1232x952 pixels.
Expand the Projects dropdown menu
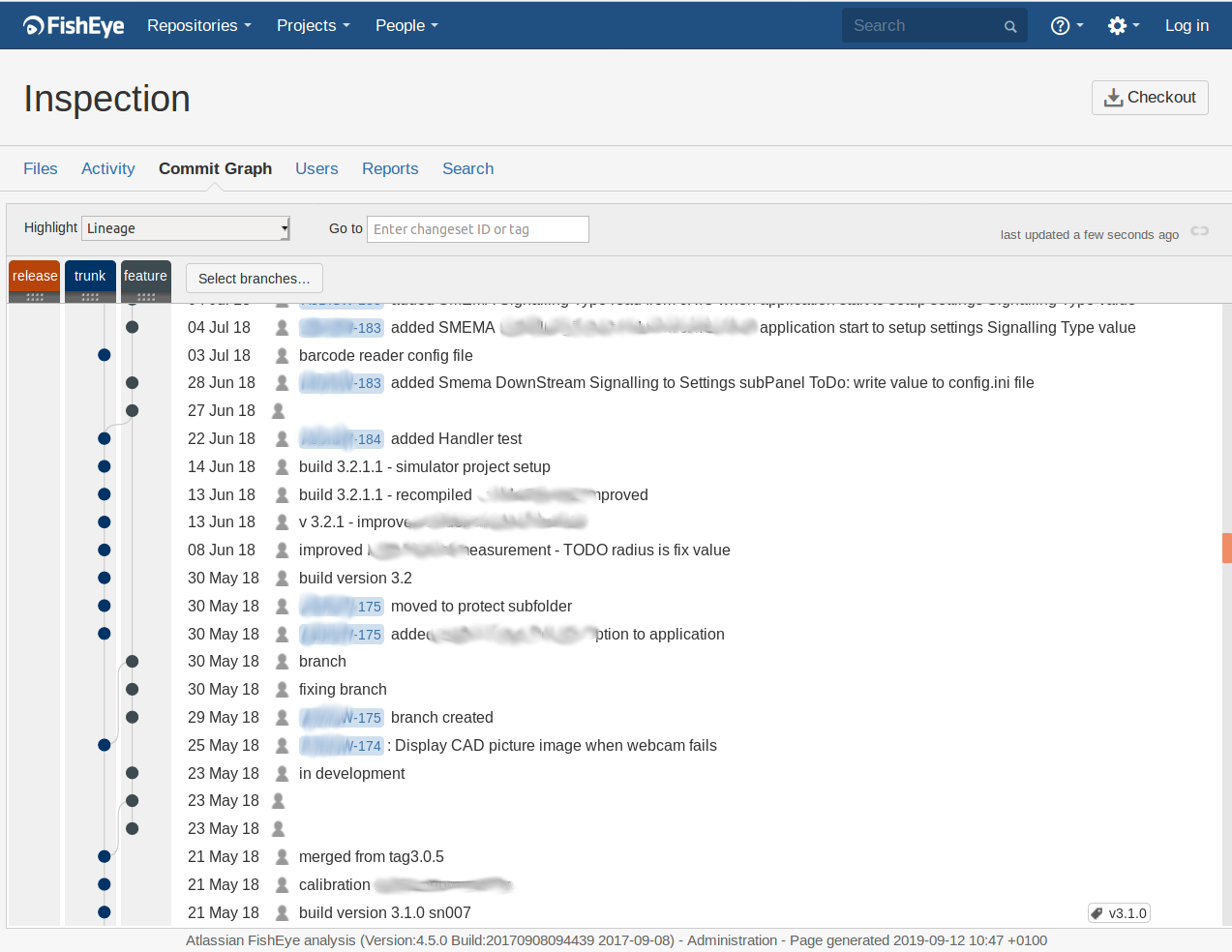point(314,26)
